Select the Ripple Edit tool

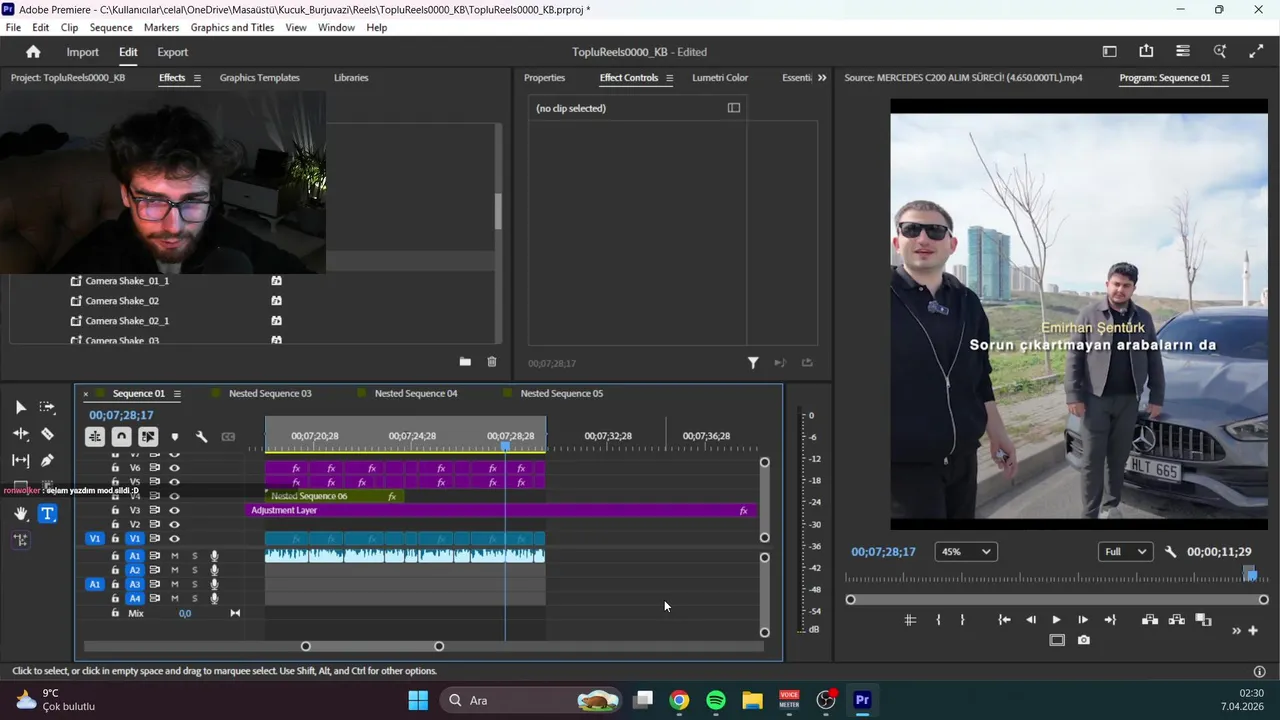(20, 434)
